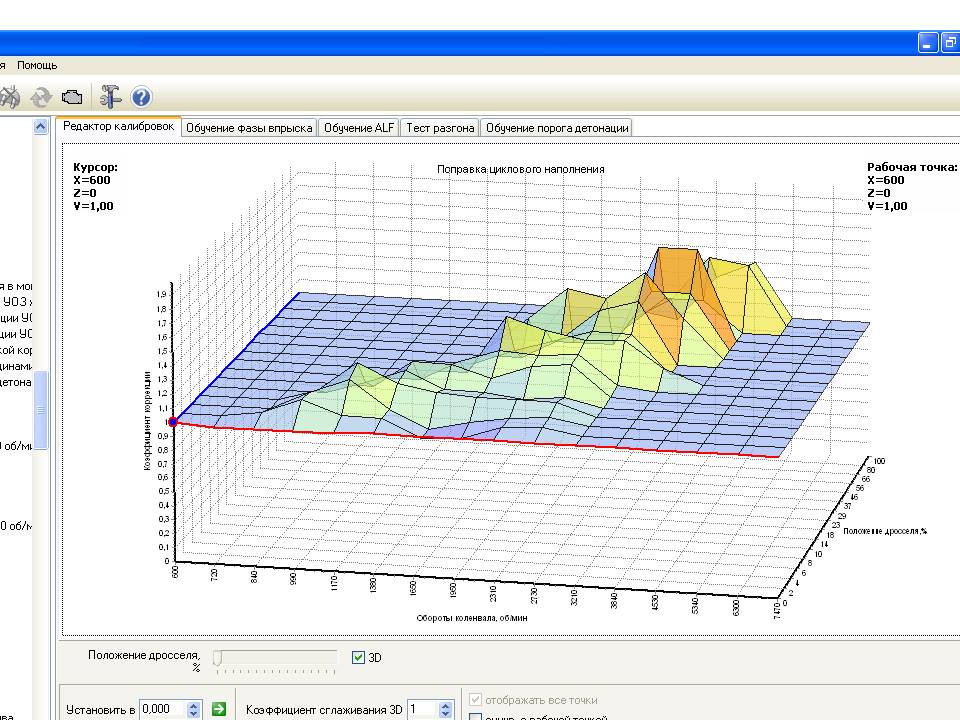Click the Положение дросселя,% chart axis label
The height and width of the screenshot is (720, 960).
[x=885, y=531]
